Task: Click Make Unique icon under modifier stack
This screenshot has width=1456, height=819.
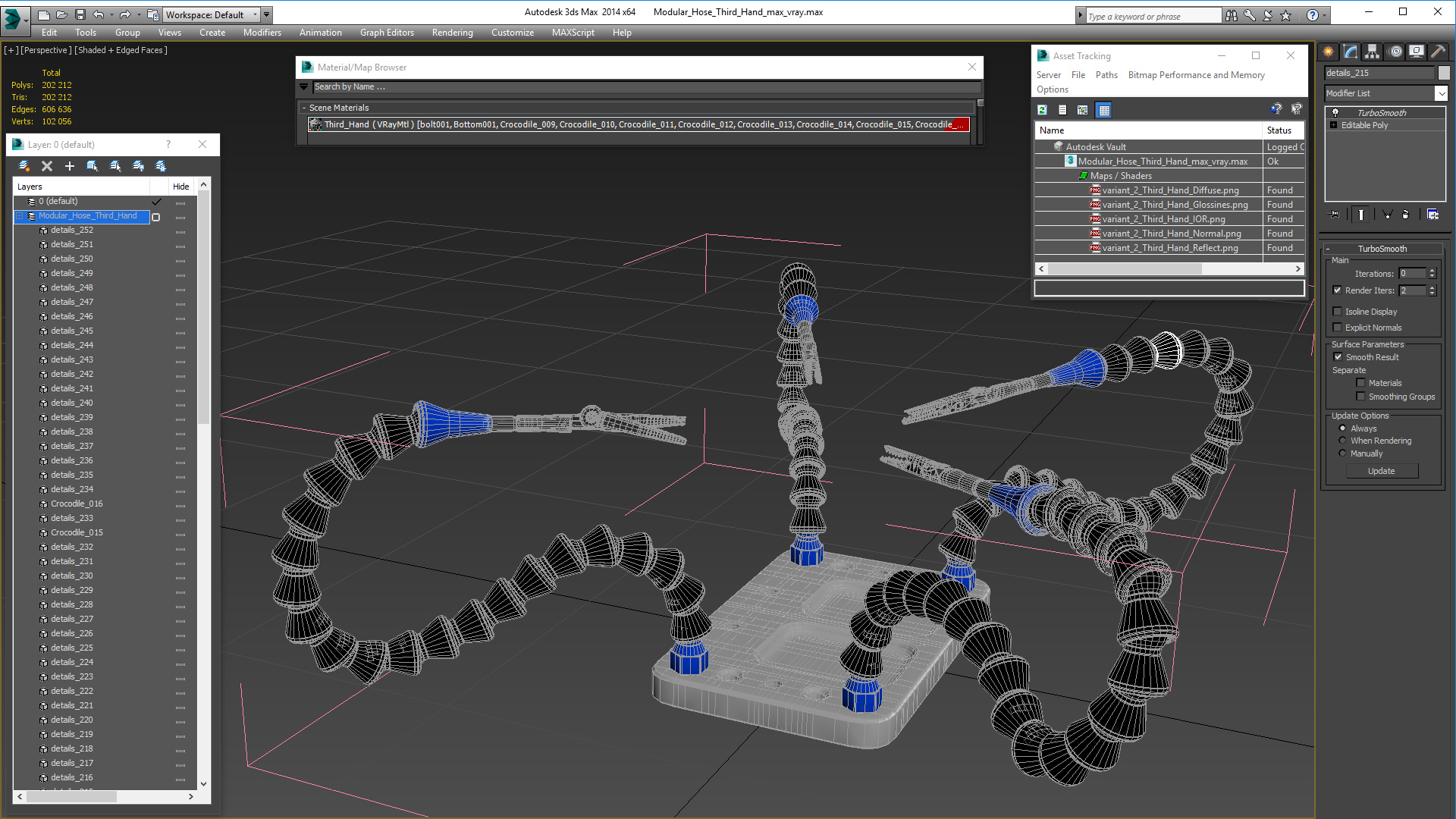Action: pyautogui.click(x=1387, y=215)
